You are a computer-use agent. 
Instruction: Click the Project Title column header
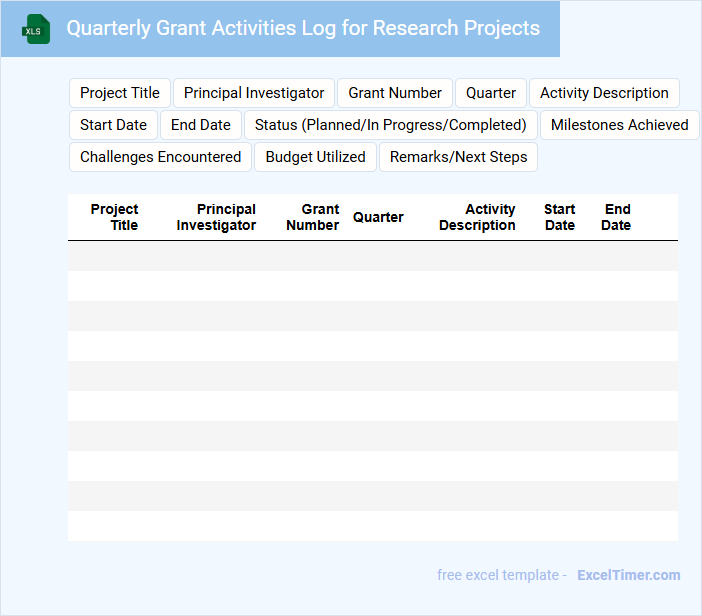point(115,217)
